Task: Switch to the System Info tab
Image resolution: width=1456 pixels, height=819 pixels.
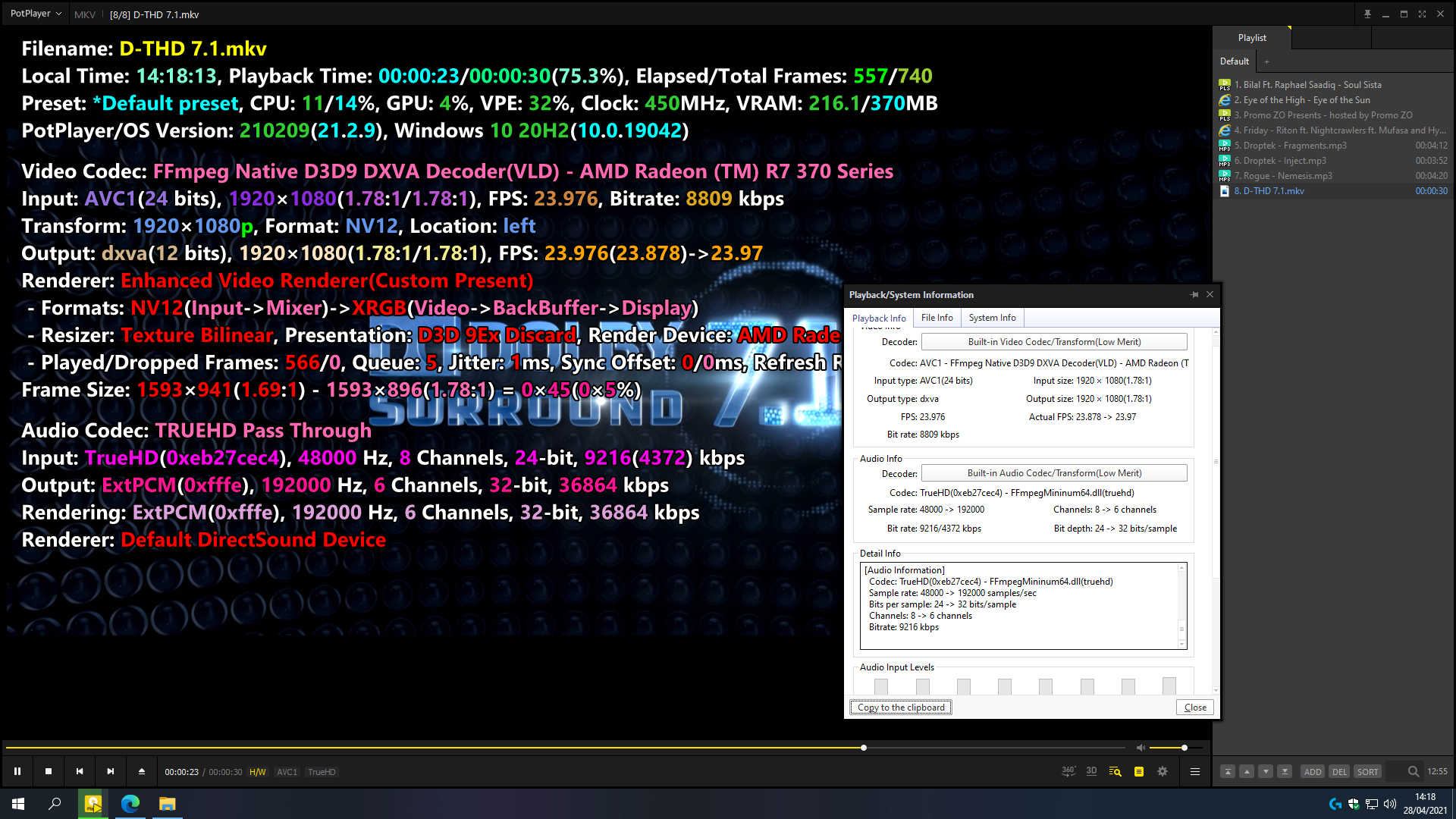Action: (992, 318)
